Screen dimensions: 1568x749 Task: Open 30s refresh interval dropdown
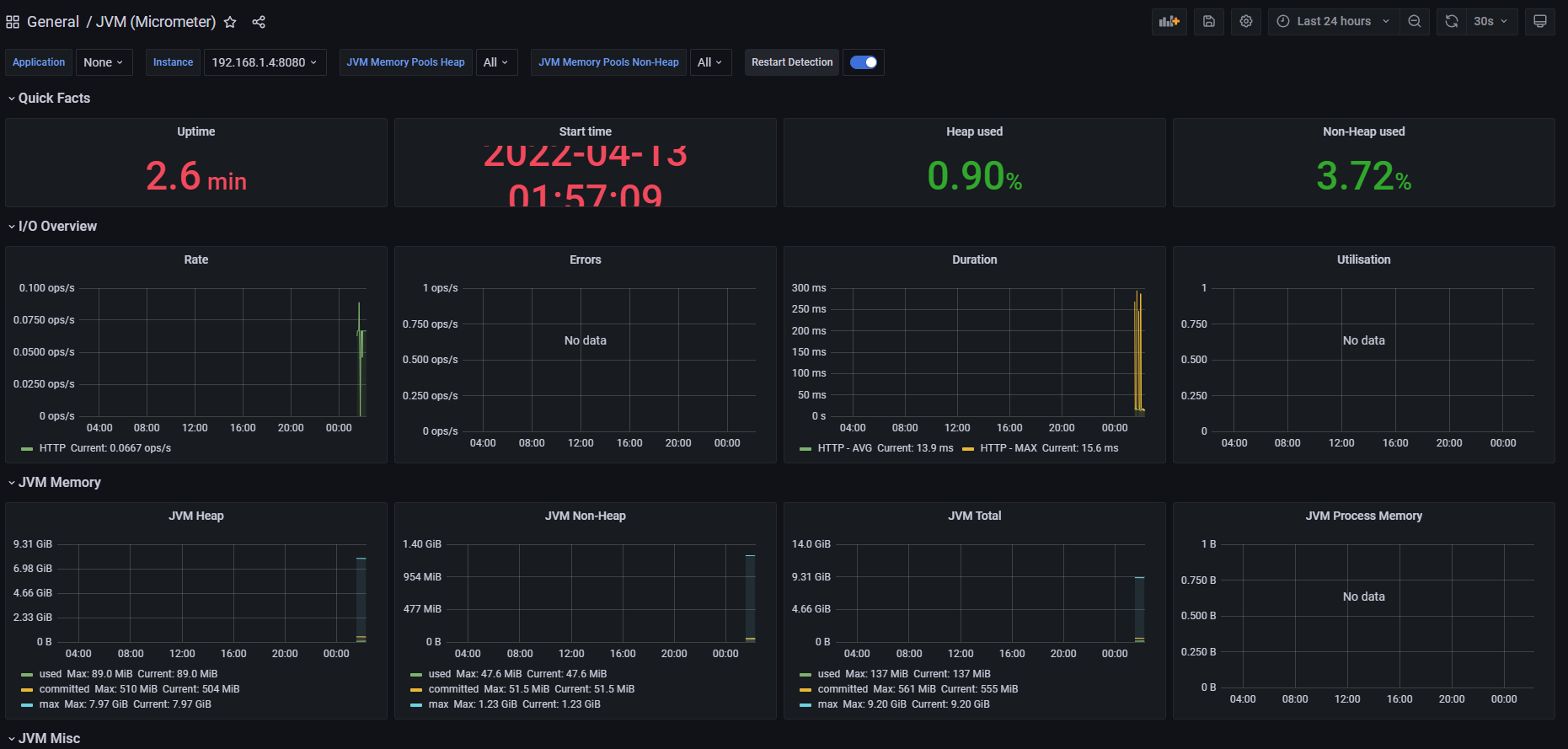1491,21
